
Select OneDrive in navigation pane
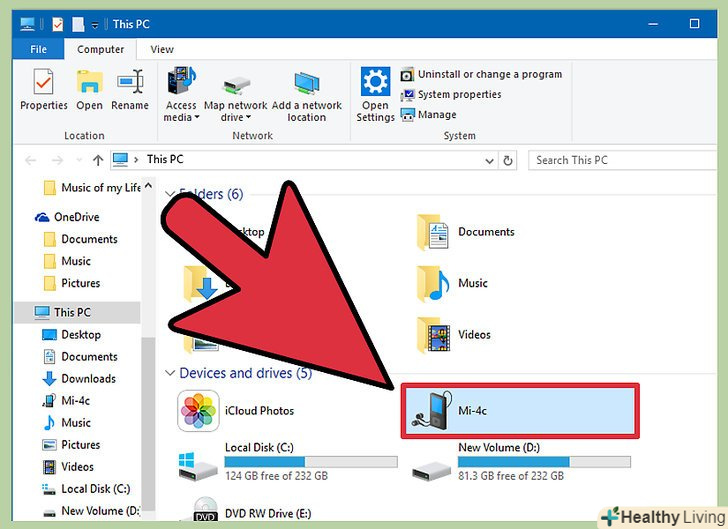tap(67, 217)
